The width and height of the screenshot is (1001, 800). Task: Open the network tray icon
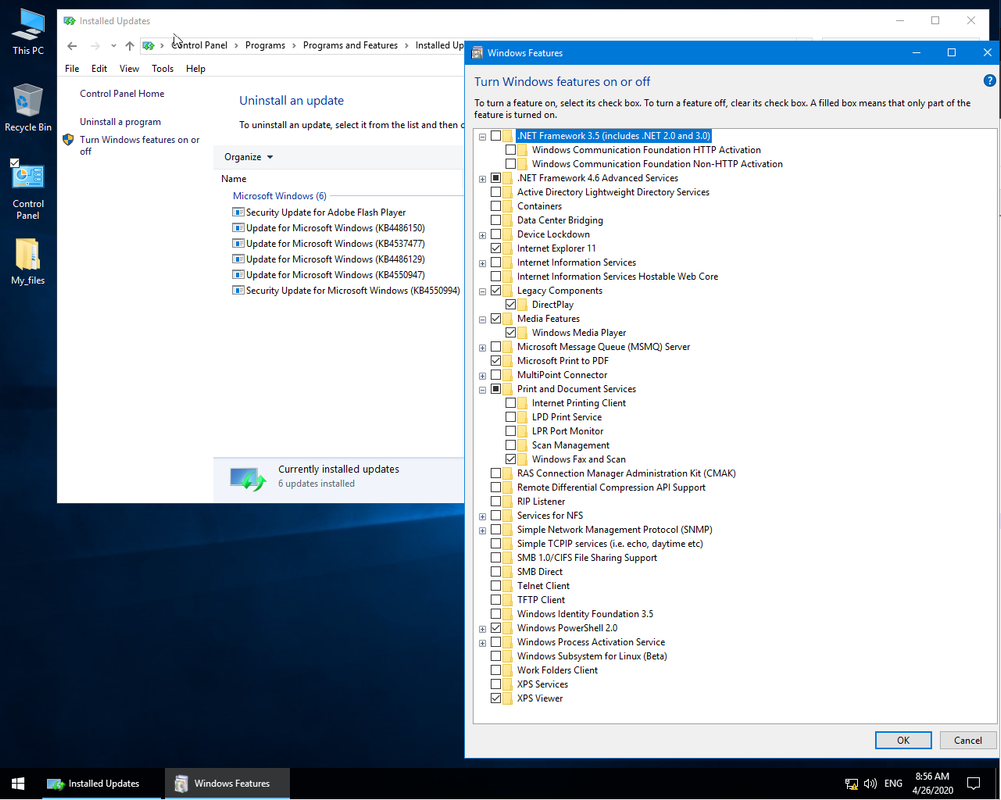(x=851, y=783)
